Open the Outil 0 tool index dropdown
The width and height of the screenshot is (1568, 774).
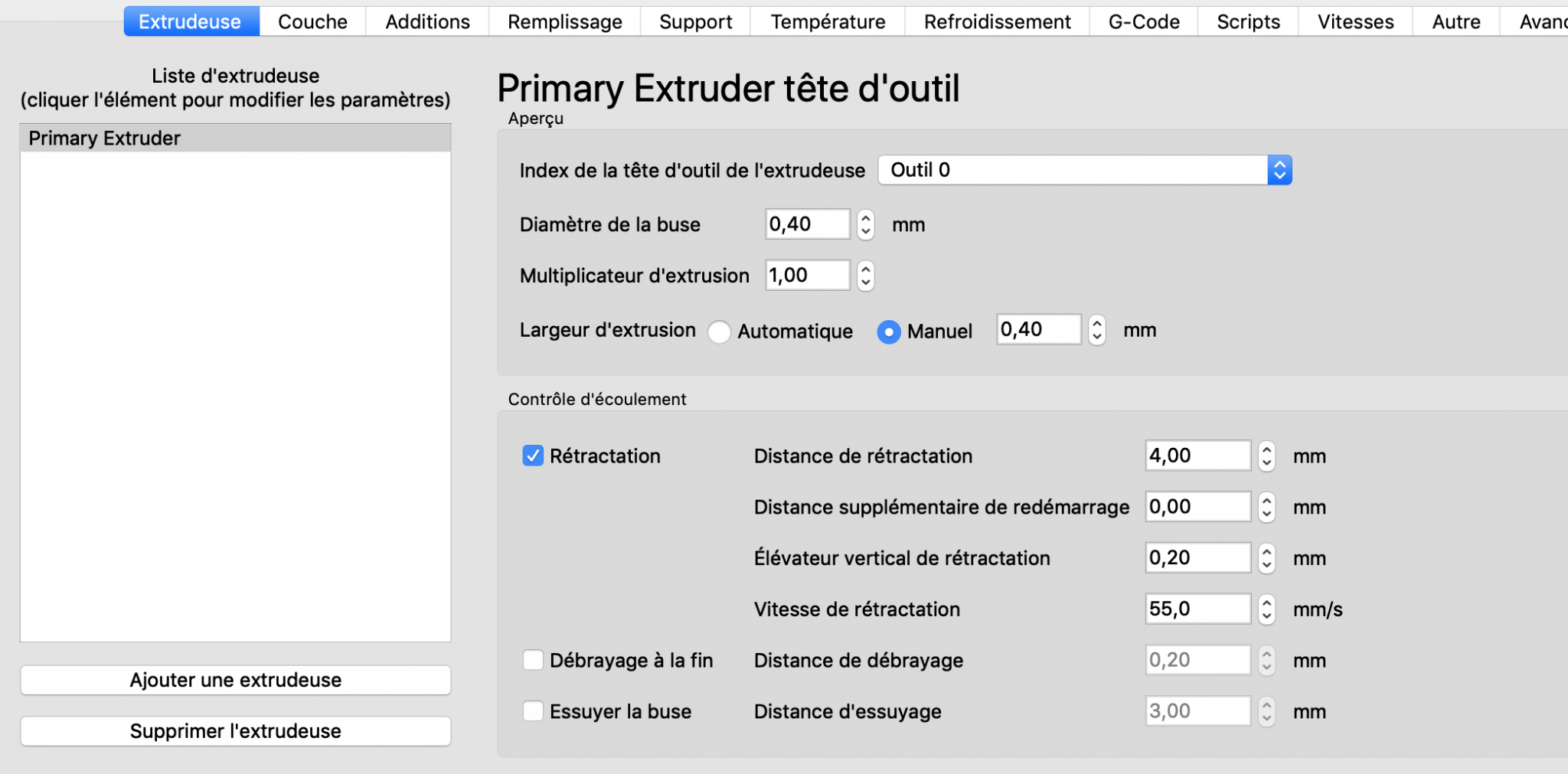click(1085, 170)
